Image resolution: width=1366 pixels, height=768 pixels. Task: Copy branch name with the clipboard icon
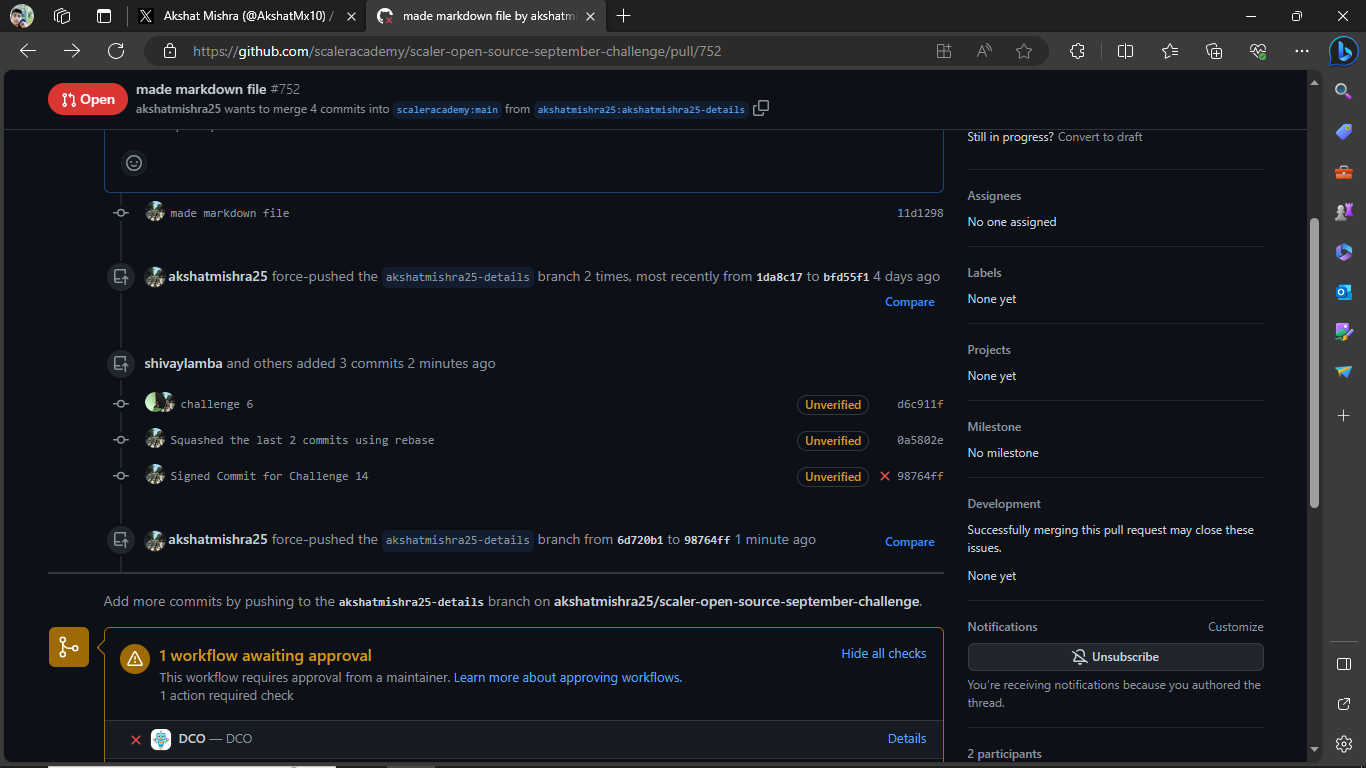click(x=760, y=107)
